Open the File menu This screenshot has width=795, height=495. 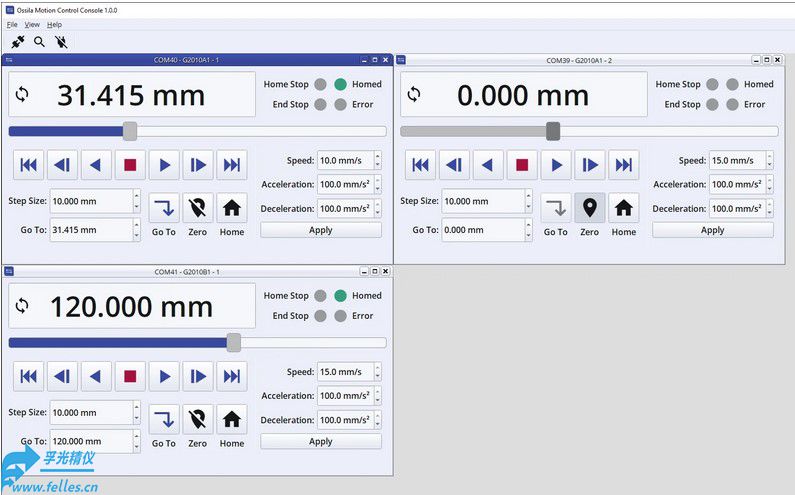tap(12, 24)
